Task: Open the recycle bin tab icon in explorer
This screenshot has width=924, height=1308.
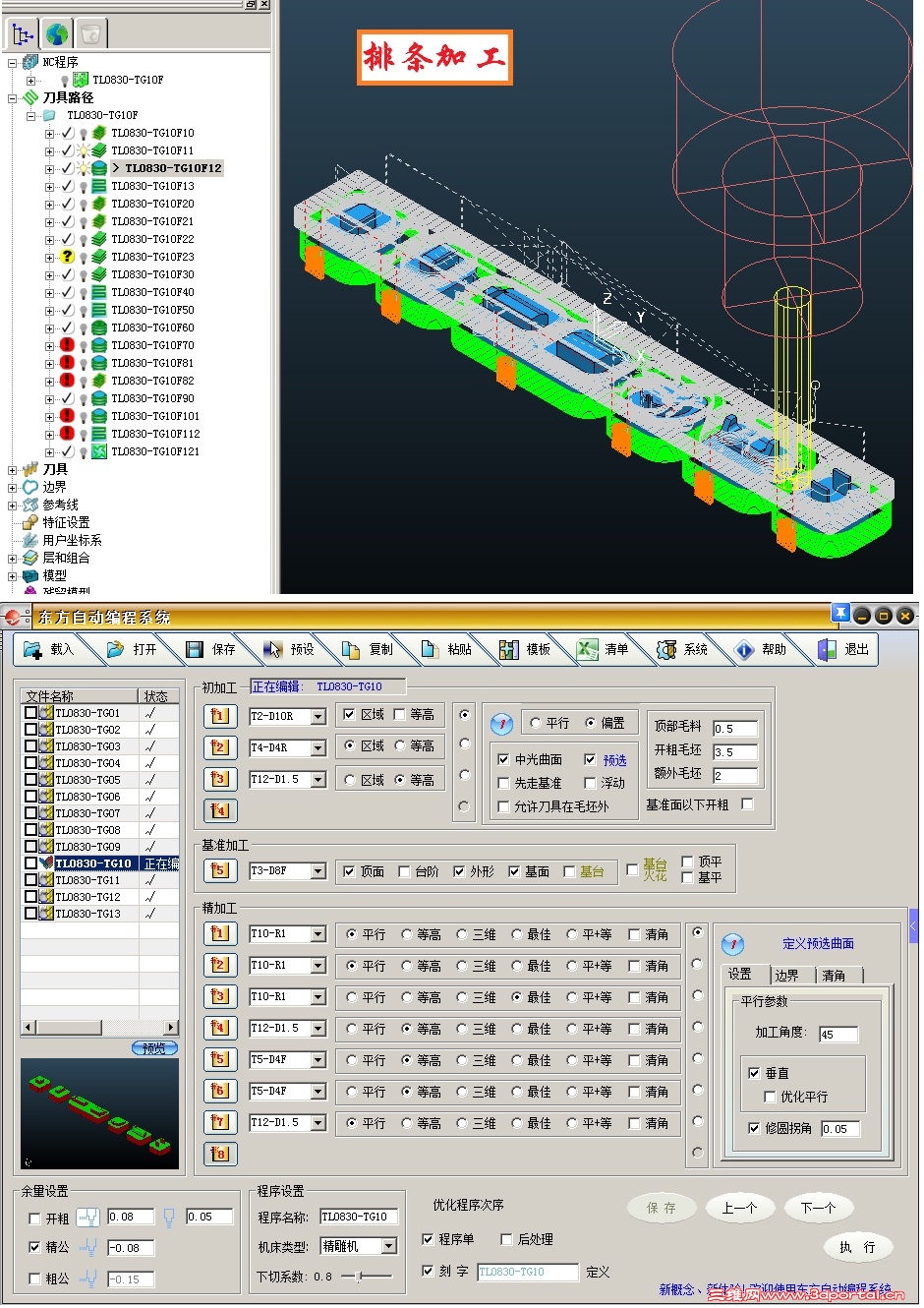Action: tap(90, 34)
